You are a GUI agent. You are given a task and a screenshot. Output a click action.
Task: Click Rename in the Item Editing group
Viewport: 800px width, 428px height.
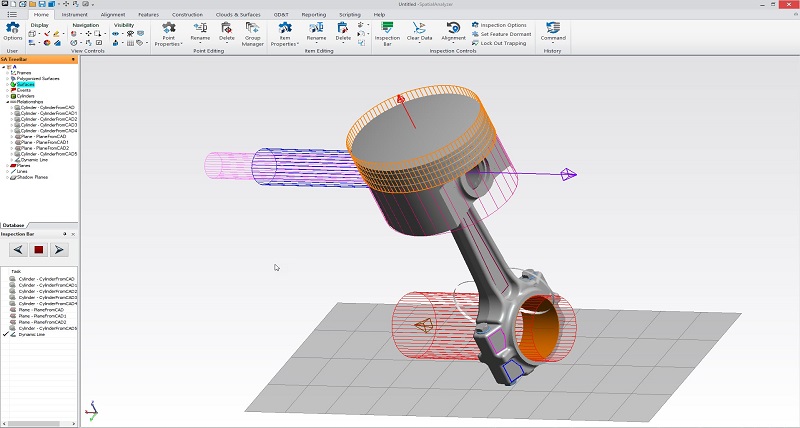(x=316, y=31)
